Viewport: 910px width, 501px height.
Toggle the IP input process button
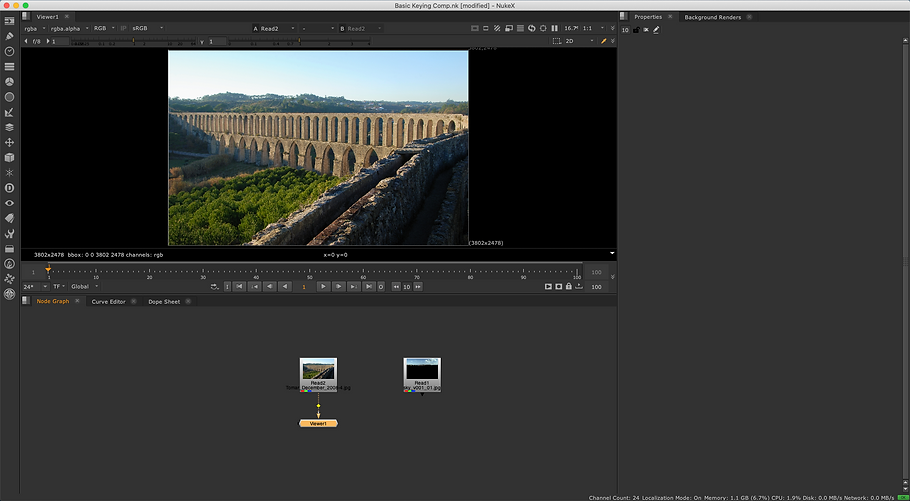[x=123, y=28]
